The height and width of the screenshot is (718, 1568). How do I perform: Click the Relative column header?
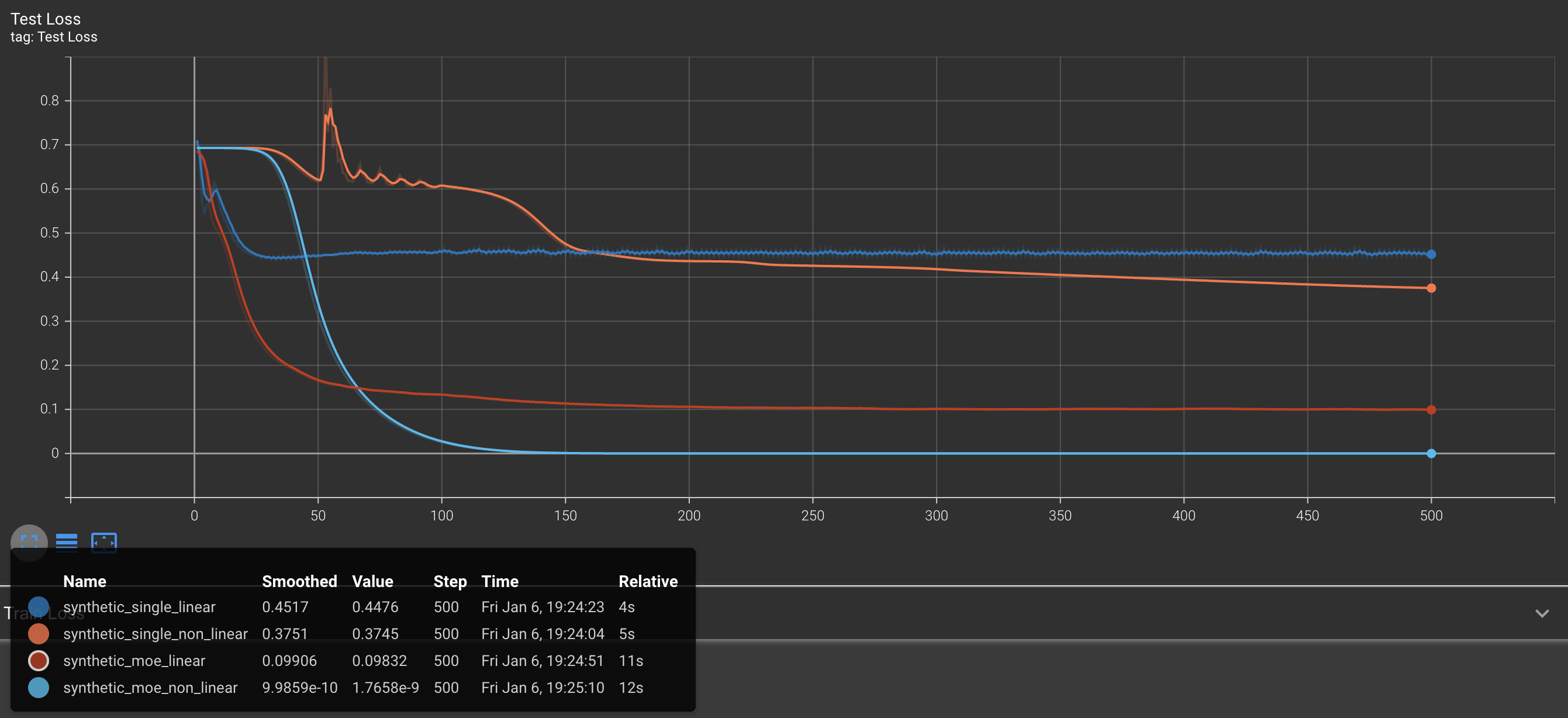[648, 581]
